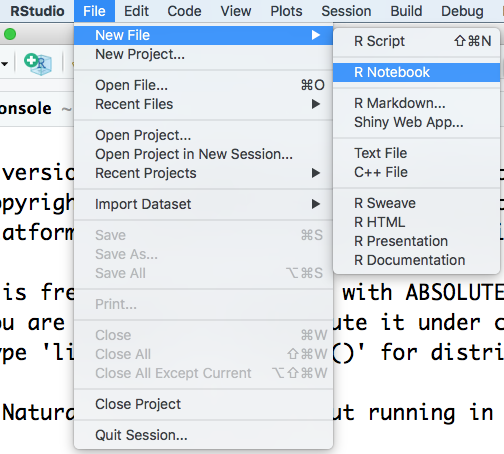Open the Edit menu in menu bar
The width and height of the screenshot is (504, 454).
tap(136, 11)
